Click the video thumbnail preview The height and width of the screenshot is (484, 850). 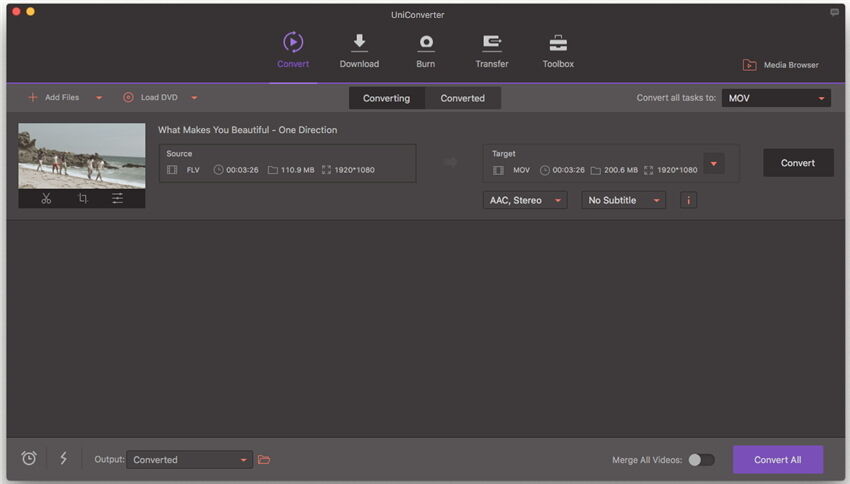tap(82, 156)
